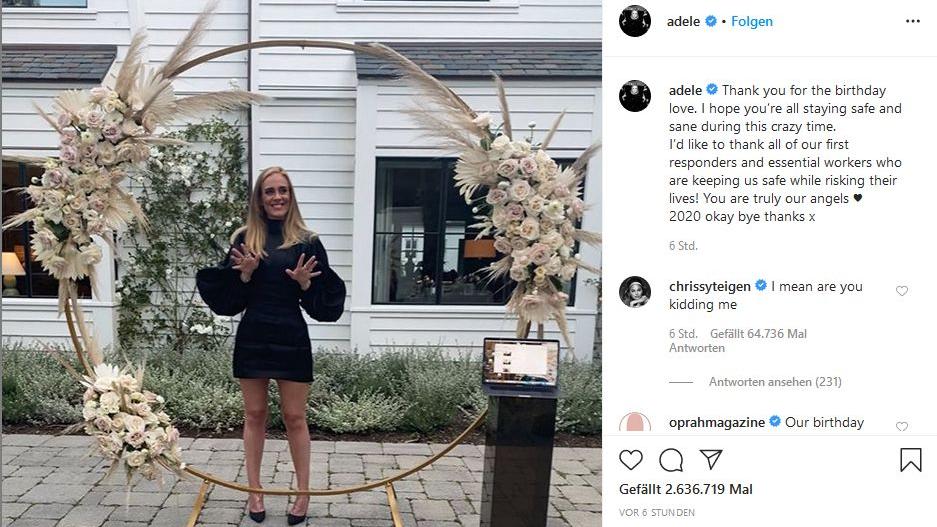Open comments via speech bubble icon
937x527 pixels.
click(x=671, y=460)
